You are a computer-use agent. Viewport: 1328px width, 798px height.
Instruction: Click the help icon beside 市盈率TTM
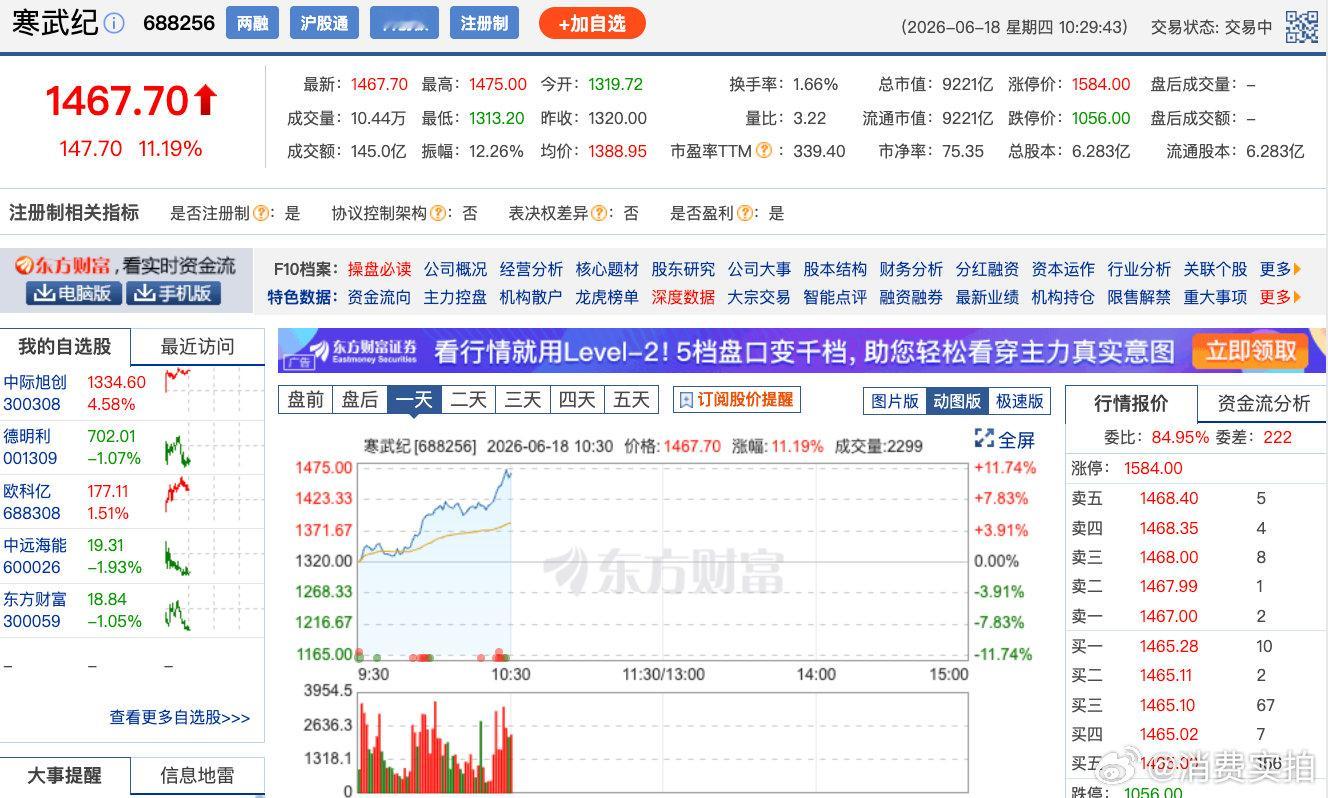(x=764, y=151)
